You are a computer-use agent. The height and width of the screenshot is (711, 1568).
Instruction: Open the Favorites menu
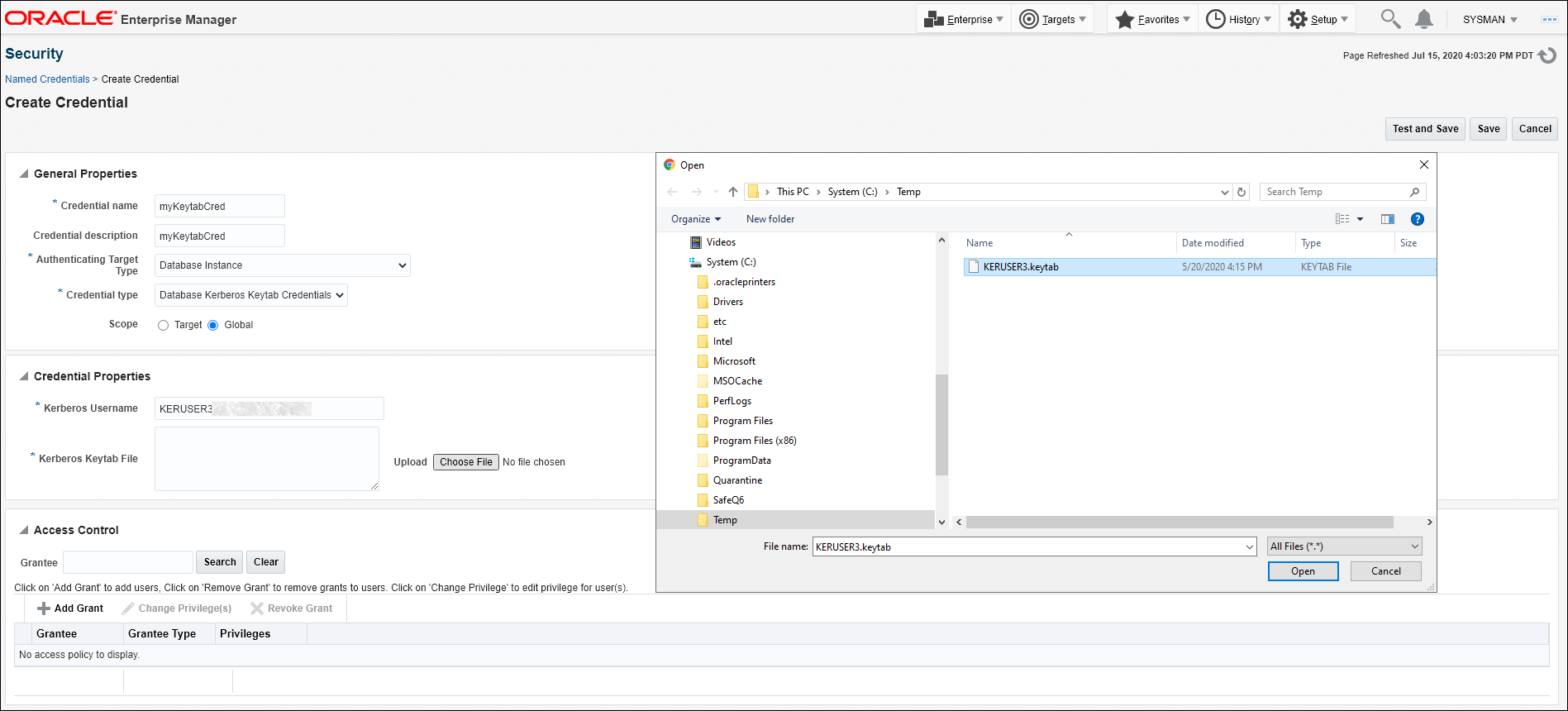coord(1152,19)
